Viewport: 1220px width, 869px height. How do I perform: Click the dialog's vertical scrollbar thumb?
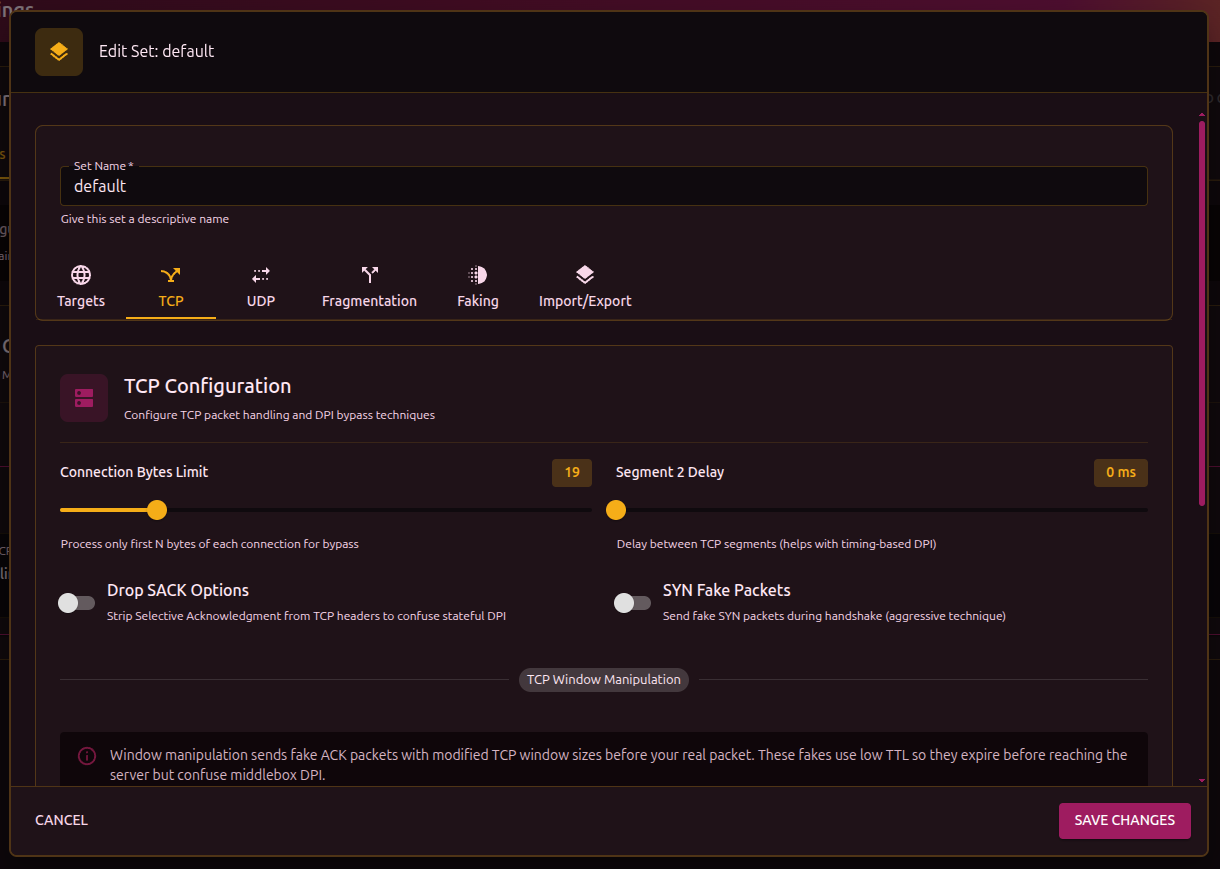[x=1202, y=310]
